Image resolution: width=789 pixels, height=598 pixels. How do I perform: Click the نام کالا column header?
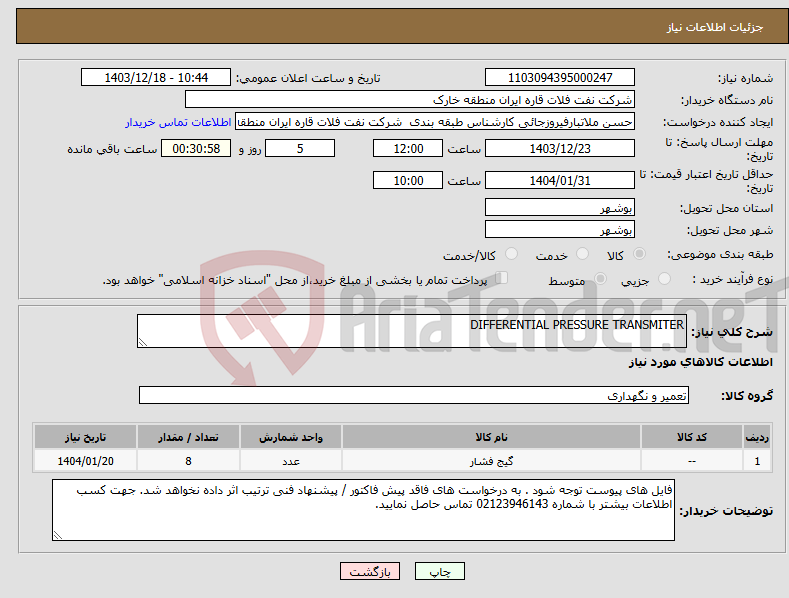[x=491, y=437]
